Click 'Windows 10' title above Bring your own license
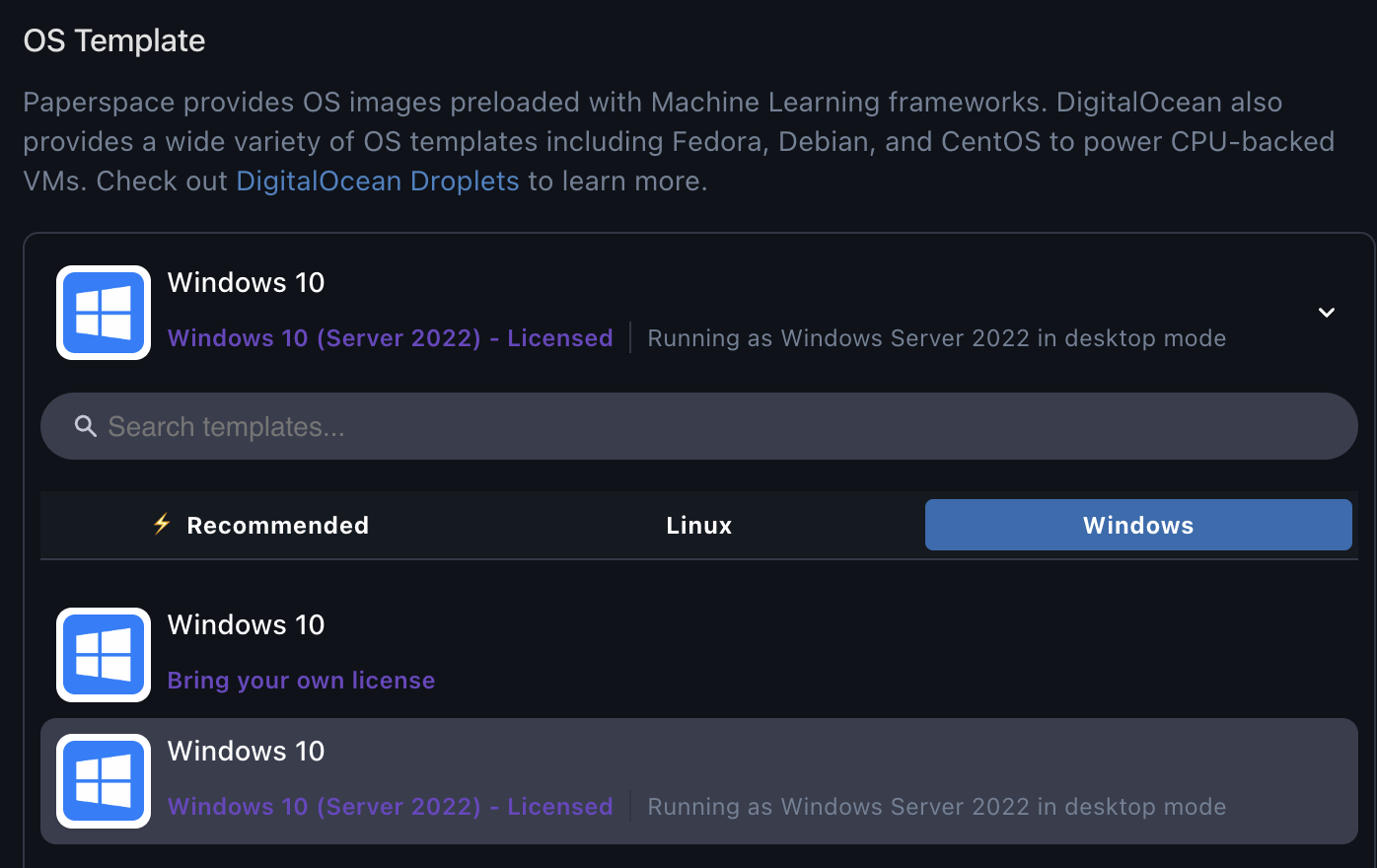This screenshot has width=1377, height=868. pyautogui.click(x=247, y=625)
